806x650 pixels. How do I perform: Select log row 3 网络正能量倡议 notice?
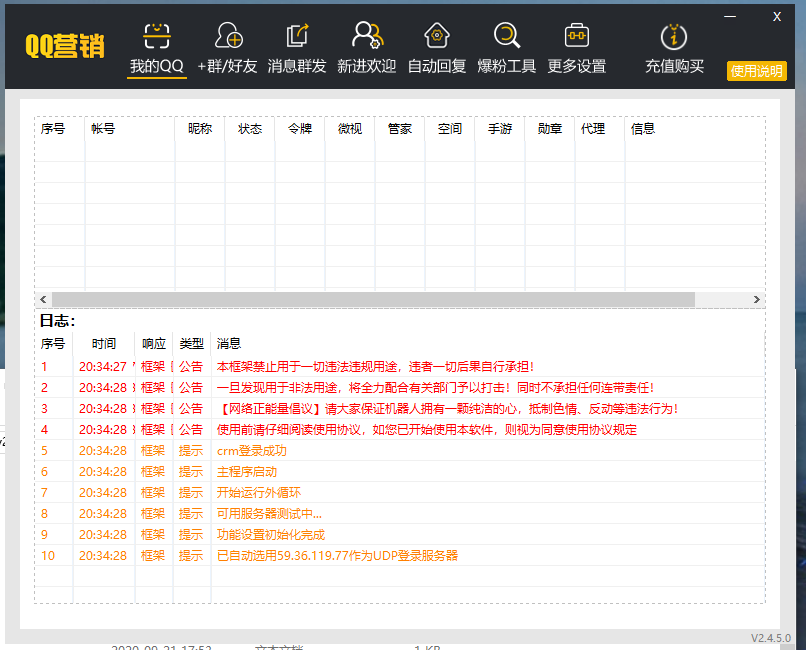click(x=400, y=408)
